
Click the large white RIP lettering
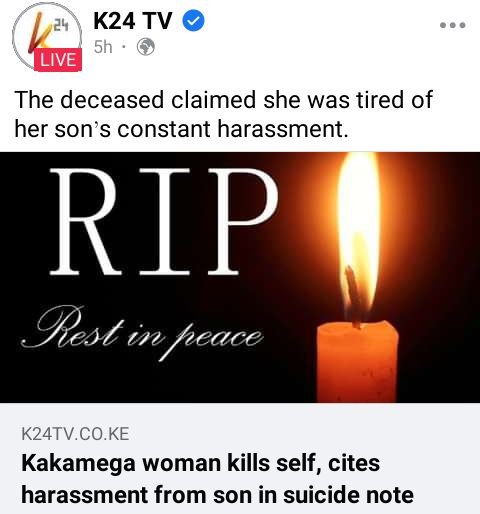coord(163,221)
